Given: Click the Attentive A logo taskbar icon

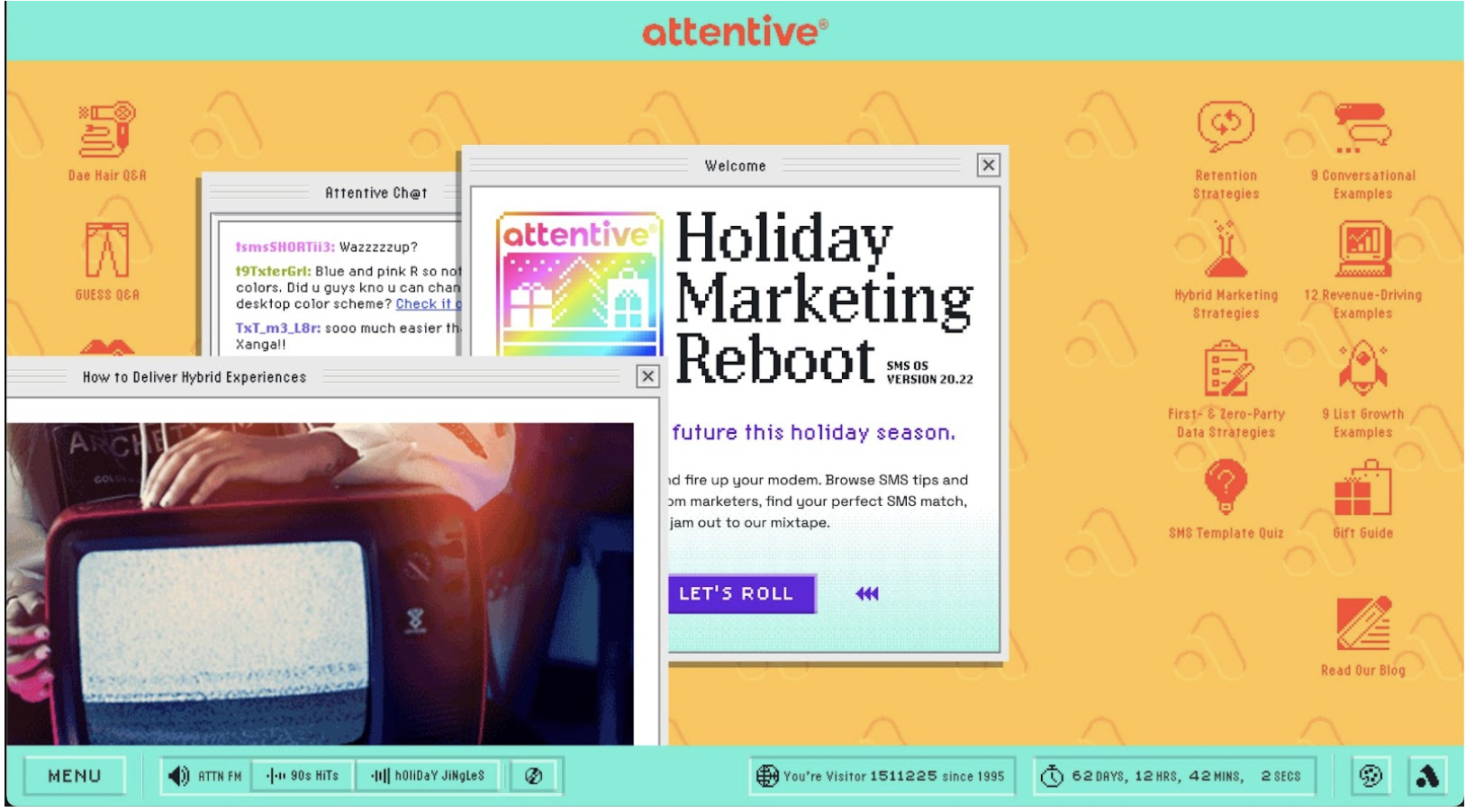Looking at the screenshot, I should pos(1427,776).
